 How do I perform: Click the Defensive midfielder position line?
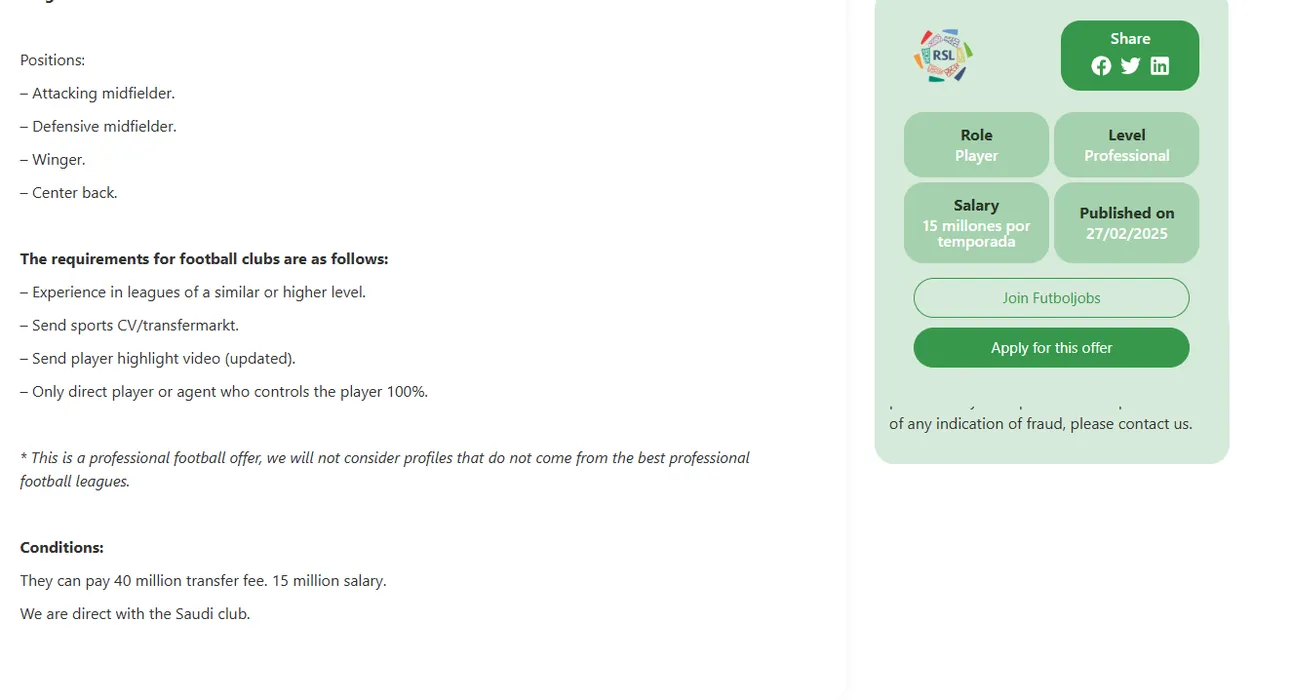pos(99,126)
